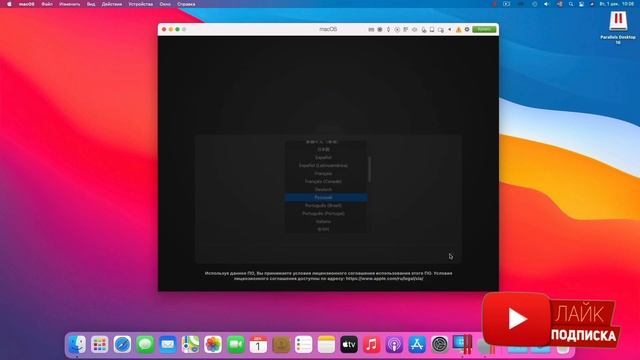This screenshot has width=640, height=360.
Task: Open Parallels Desktop icon in the Dock
Action: point(462,344)
